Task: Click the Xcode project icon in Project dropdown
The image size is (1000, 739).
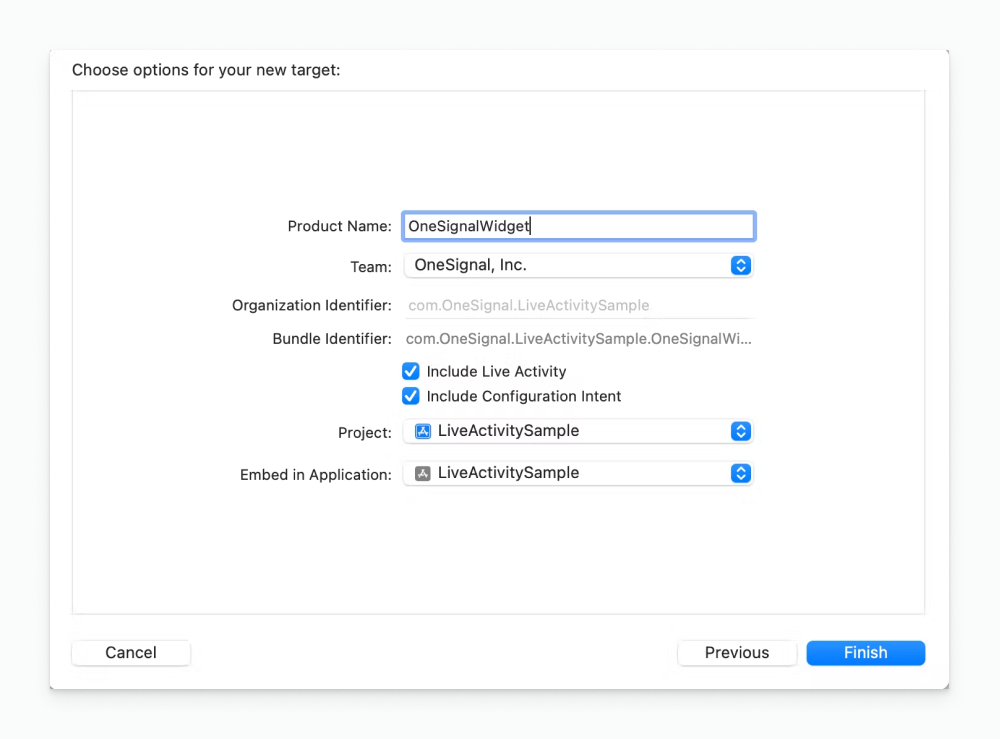Action: pos(423,431)
